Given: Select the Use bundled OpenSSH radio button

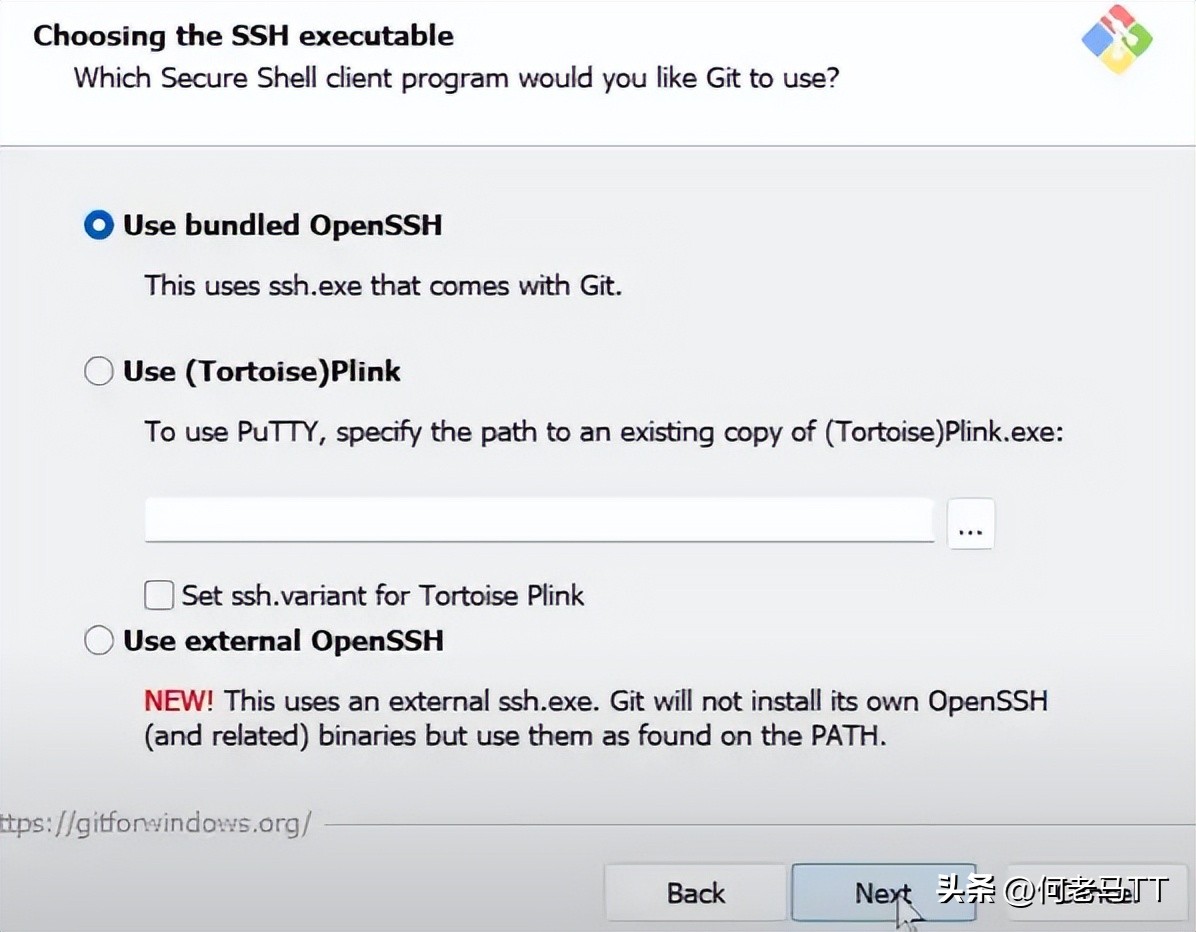Looking at the screenshot, I should (x=99, y=226).
